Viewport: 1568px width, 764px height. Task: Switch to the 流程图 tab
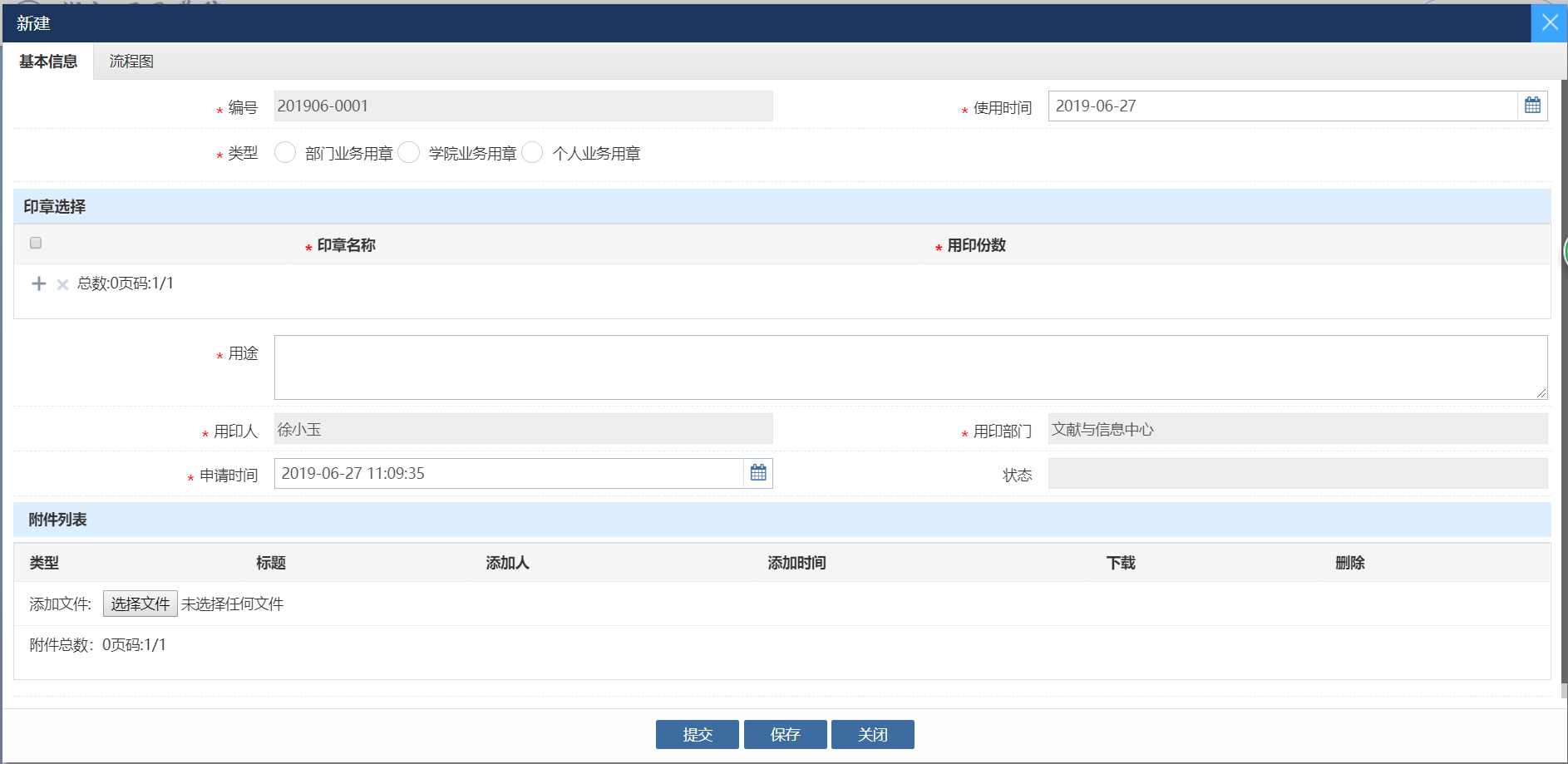point(131,62)
